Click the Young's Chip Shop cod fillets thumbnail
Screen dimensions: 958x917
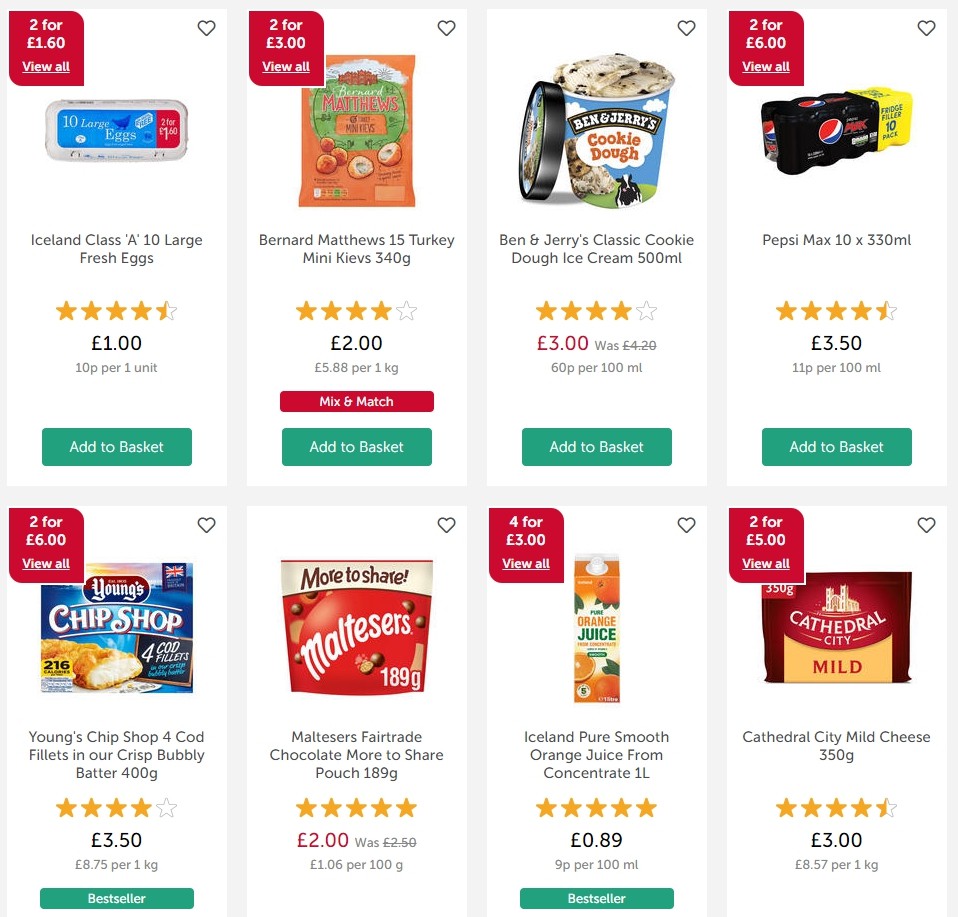pyautogui.click(x=116, y=628)
